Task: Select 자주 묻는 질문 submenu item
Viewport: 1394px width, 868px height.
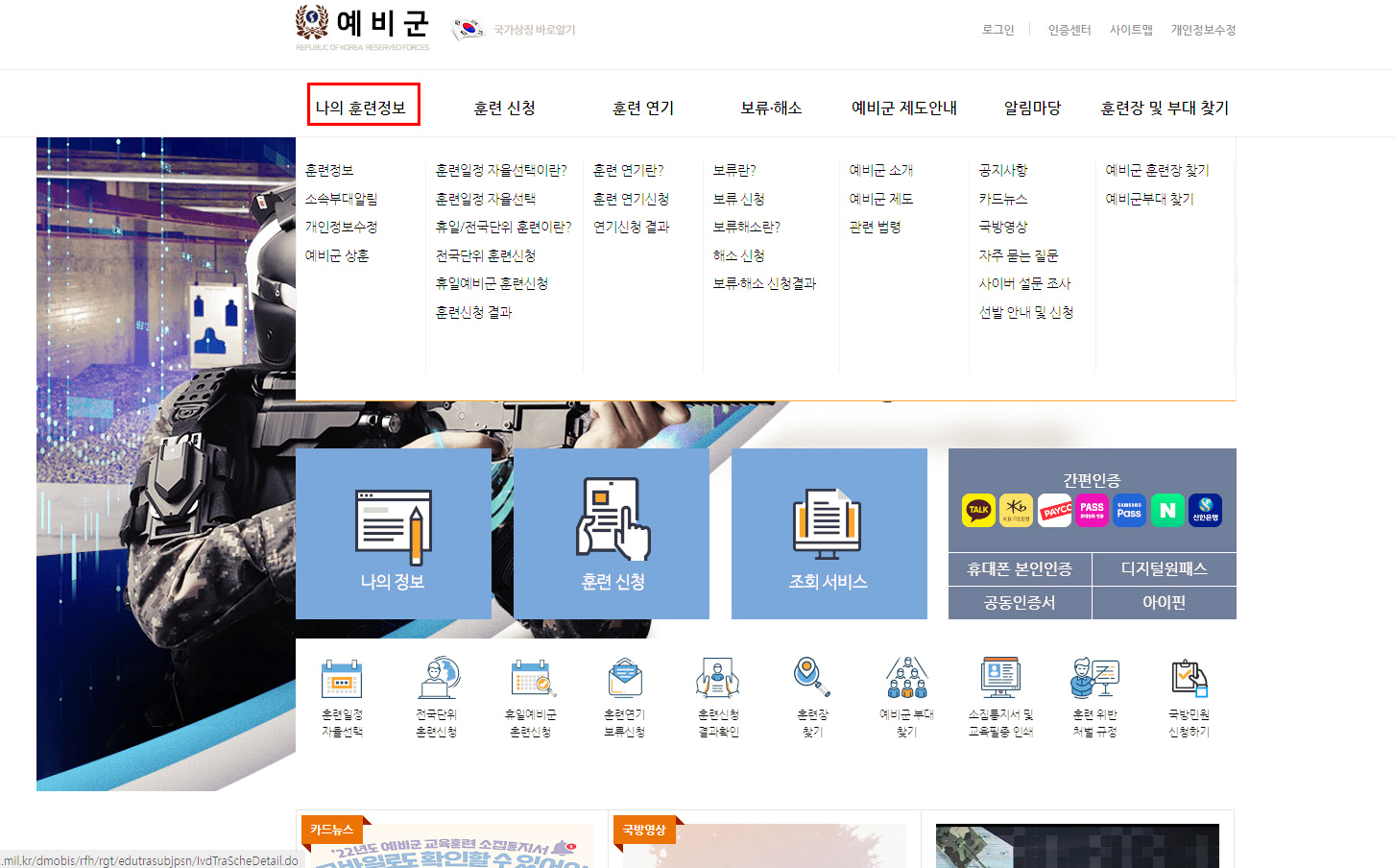Action: point(1019,255)
